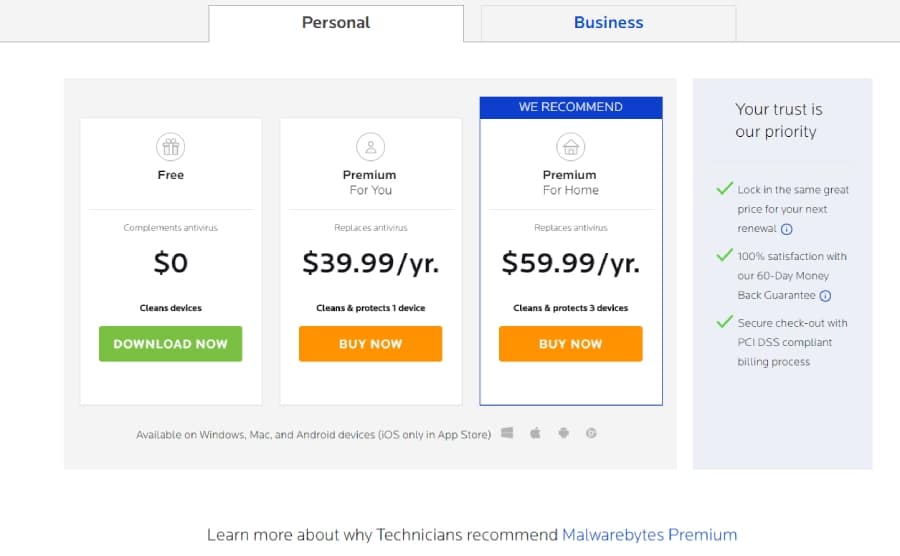Open the info icon next to renewal price
The width and height of the screenshot is (900, 556).
(787, 229)
